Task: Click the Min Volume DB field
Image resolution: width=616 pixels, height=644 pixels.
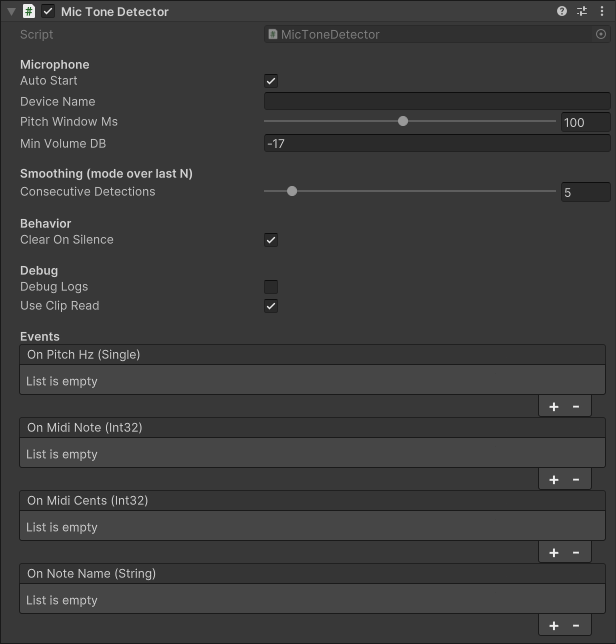Action: (x=437, y=143)
